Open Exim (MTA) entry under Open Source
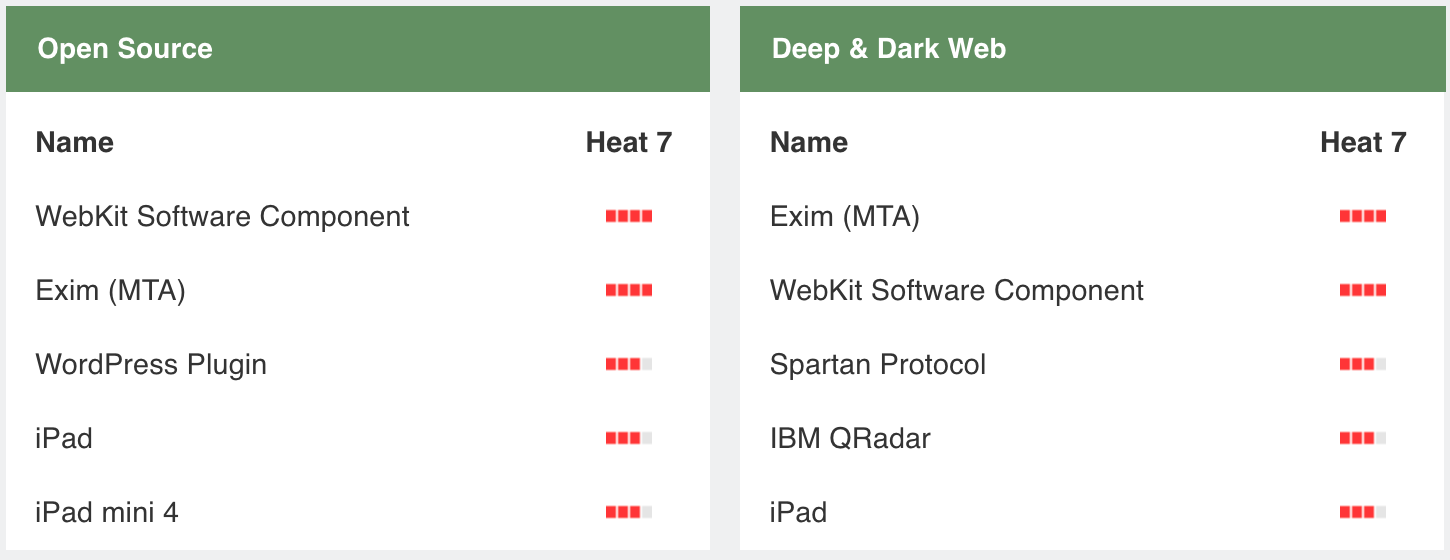The image size is (1450, 560). [110, 291]
